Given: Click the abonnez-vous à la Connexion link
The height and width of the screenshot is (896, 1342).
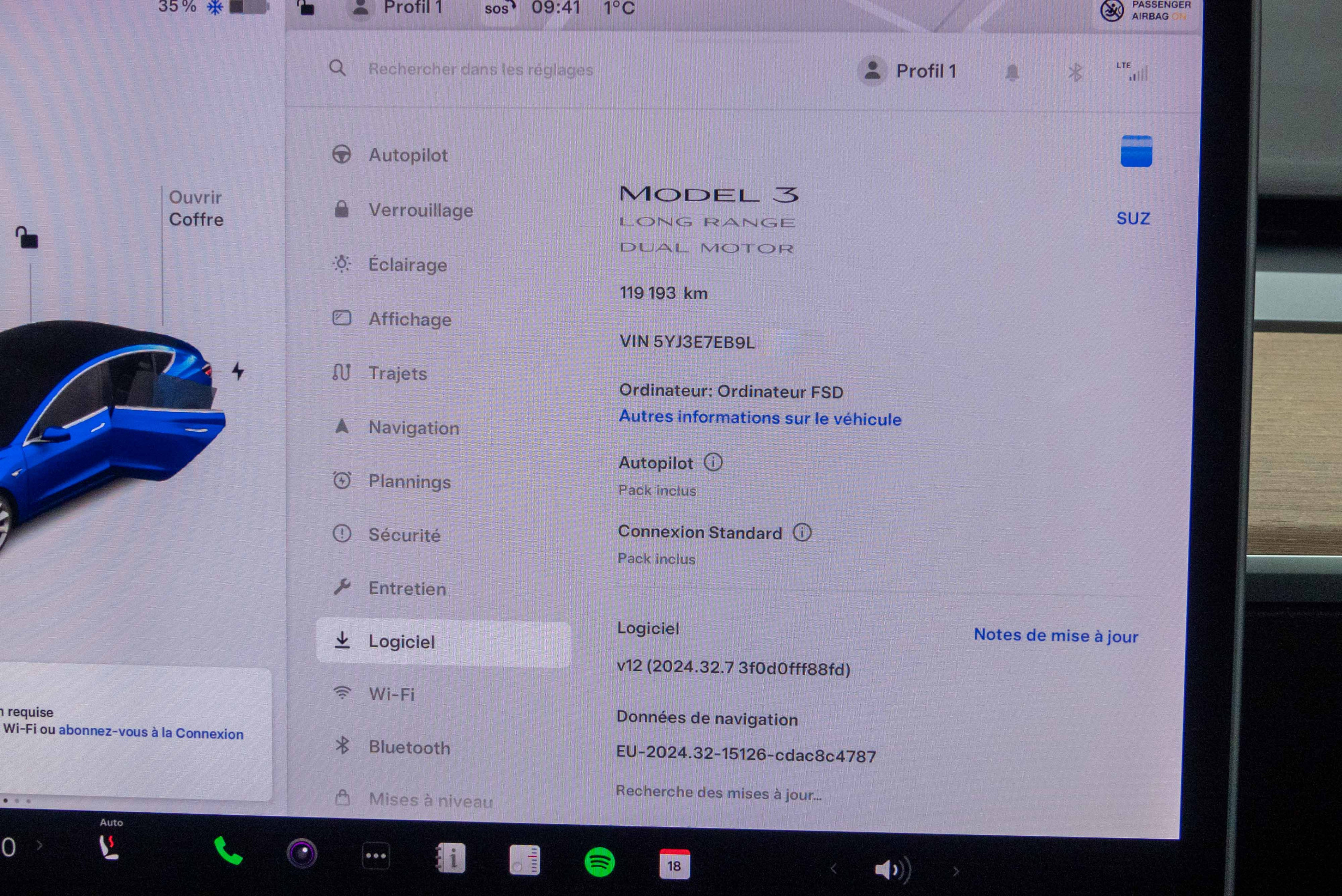Looking at the screenshot, I should pyautogui.click(x=151, y=733).
